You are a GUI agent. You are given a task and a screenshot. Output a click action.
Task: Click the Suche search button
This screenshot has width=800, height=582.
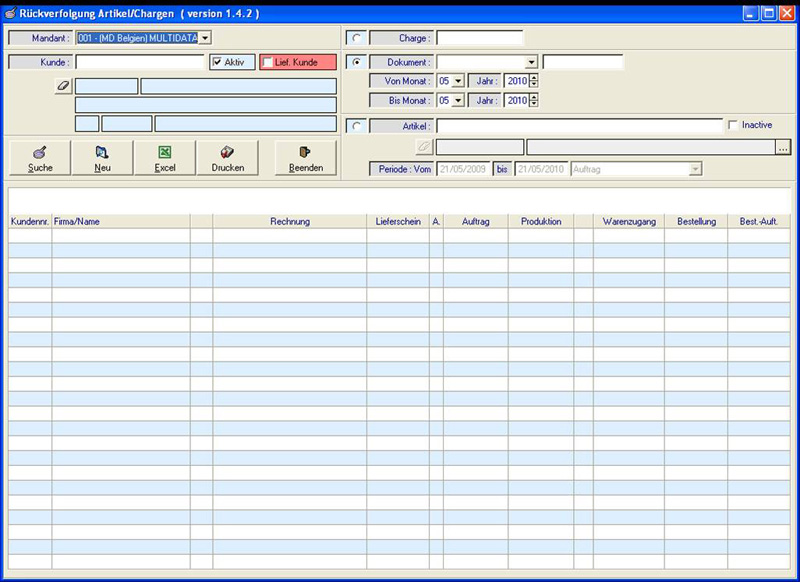coord(41,158)
